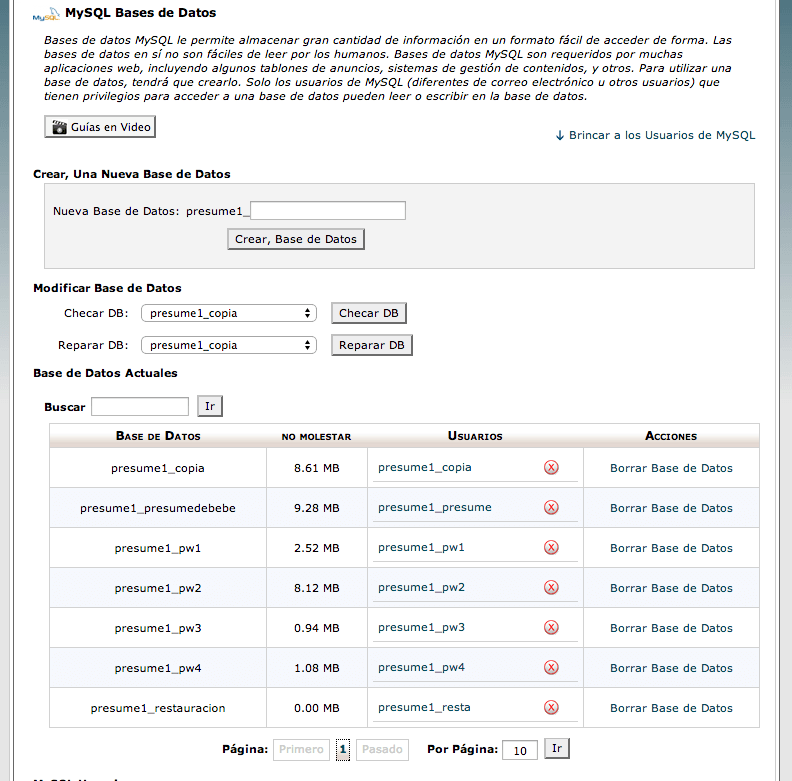Remove user presume1_presume via red X icon
This screenshot has height=781, width=792.
point(551,507)
